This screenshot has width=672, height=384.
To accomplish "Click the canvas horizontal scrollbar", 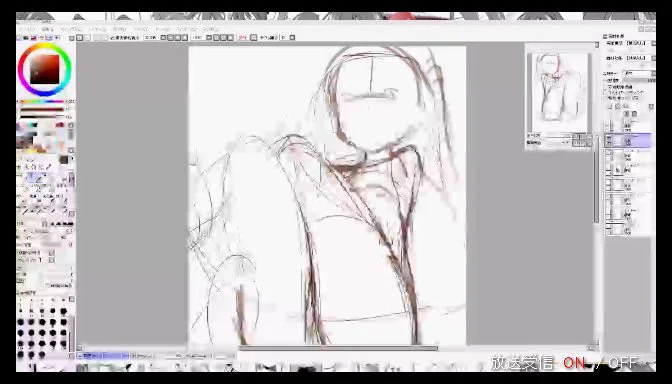I will coord(338,348).
